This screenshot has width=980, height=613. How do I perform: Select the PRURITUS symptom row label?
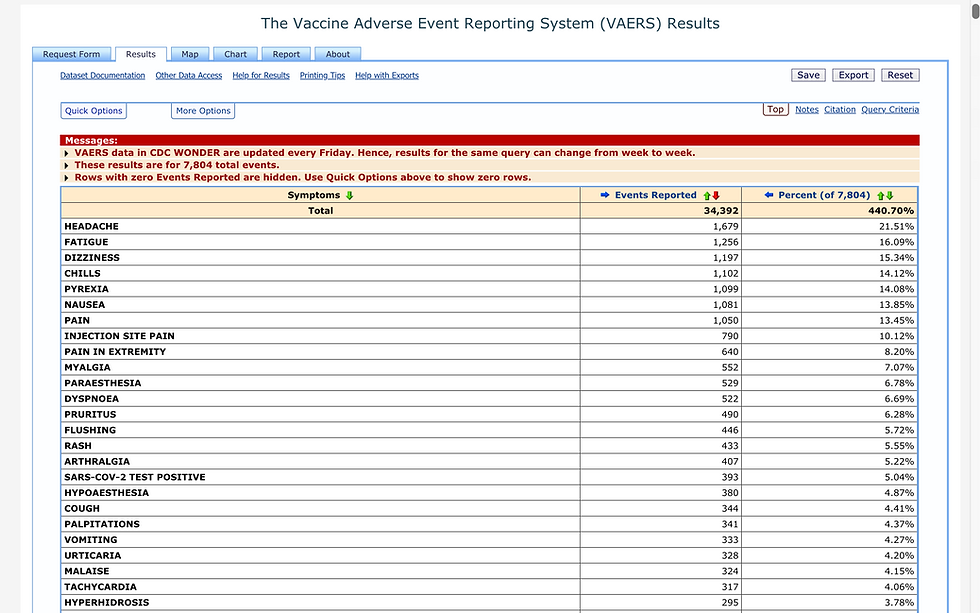pos(90,414)
